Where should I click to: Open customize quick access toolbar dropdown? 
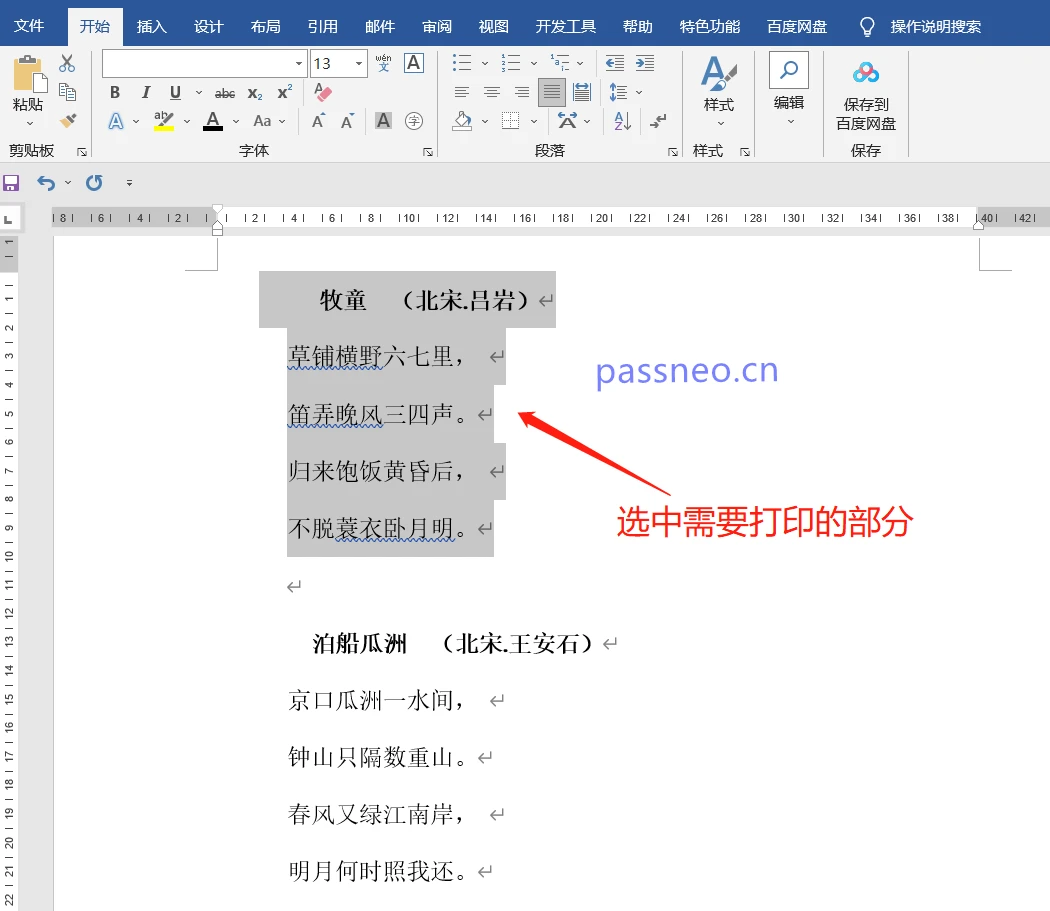129,183
